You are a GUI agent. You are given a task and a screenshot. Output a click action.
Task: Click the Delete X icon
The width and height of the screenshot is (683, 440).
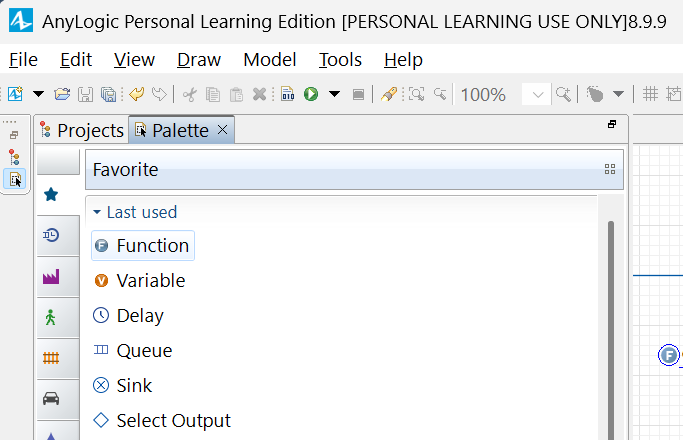(x=260, y=94)
